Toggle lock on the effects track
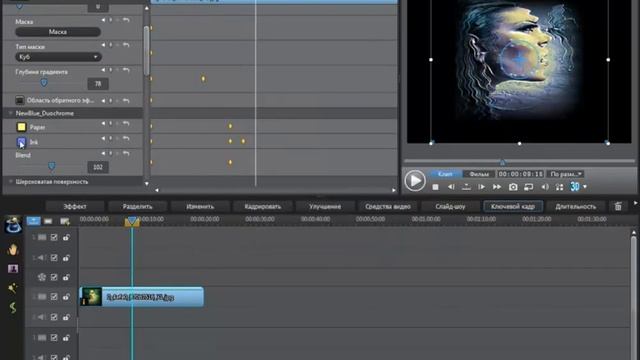Screen dimensions: 640x360 tap(66, 277)
